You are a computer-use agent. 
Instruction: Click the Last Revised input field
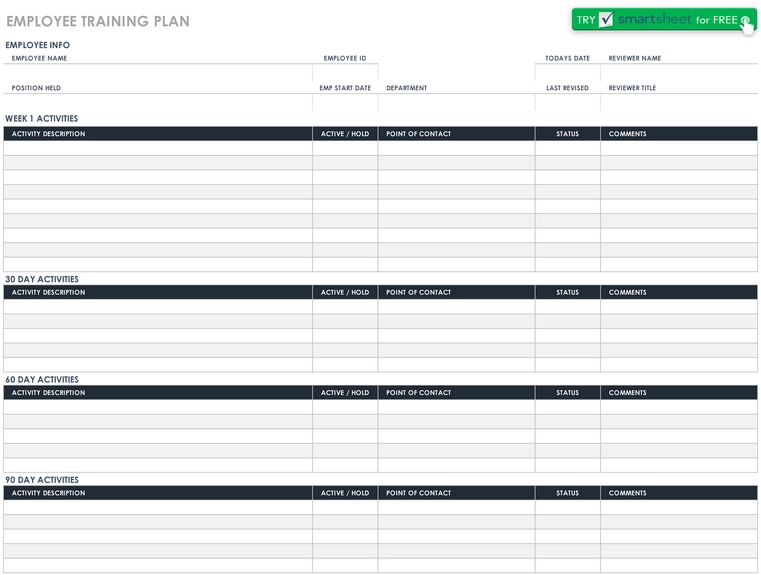pos(567,102)
